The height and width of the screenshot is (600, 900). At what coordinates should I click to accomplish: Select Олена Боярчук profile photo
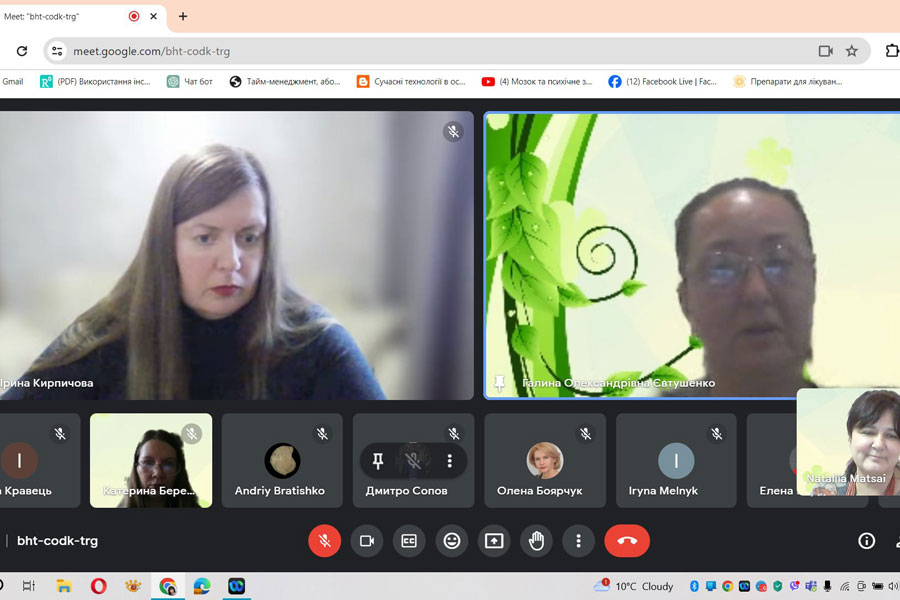[x=545, y=460]
